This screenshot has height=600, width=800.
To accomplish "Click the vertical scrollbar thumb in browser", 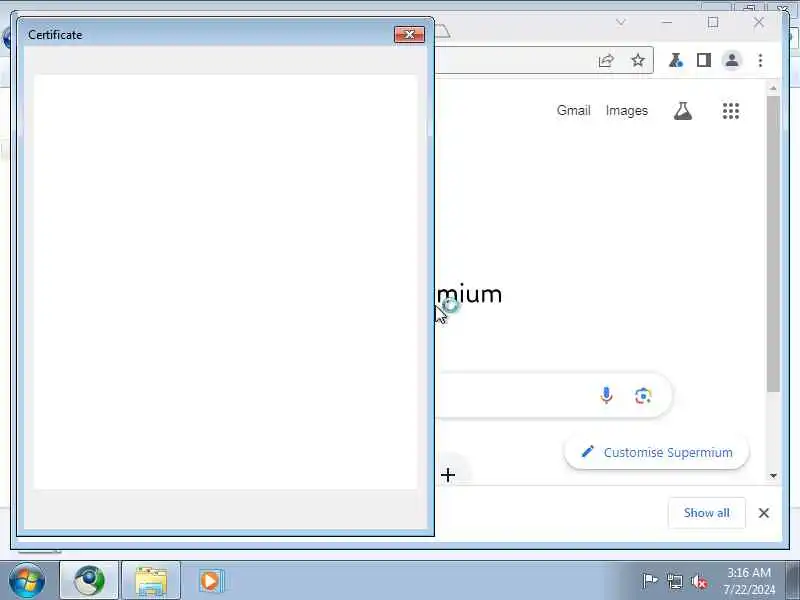I will click(x=773, y=244).
